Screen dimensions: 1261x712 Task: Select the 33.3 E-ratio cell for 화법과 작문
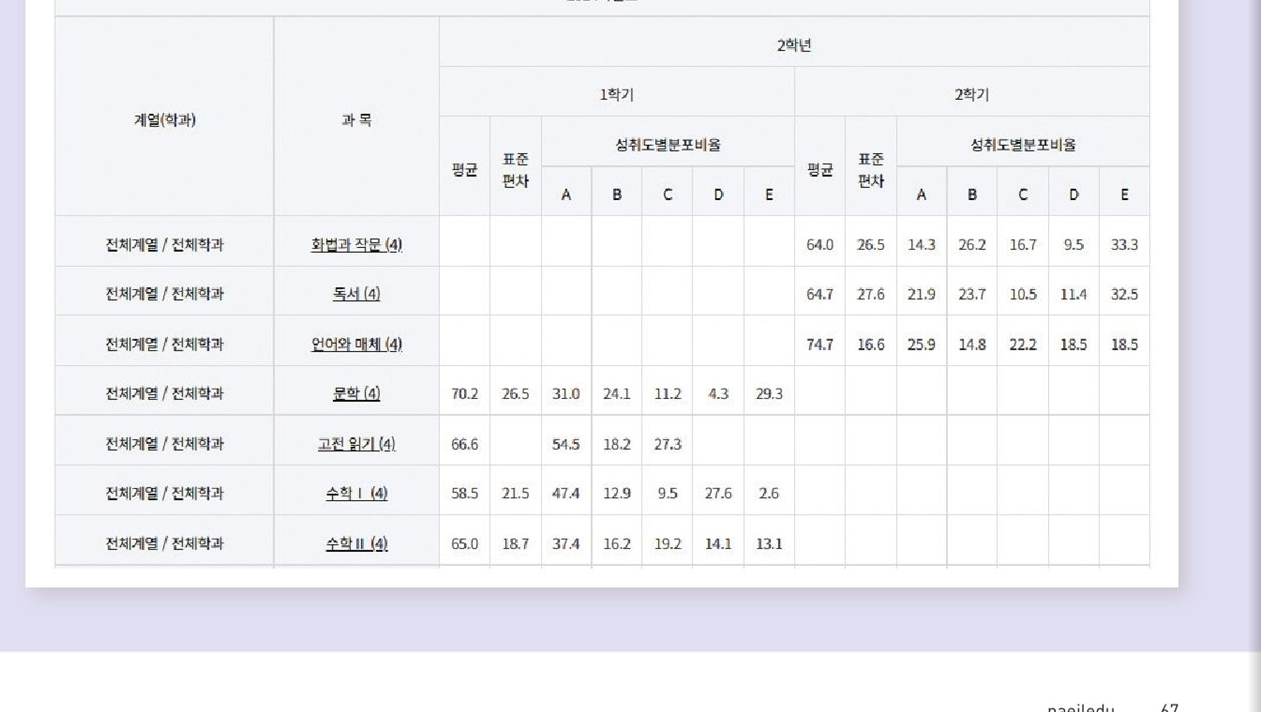point(1124,244)
